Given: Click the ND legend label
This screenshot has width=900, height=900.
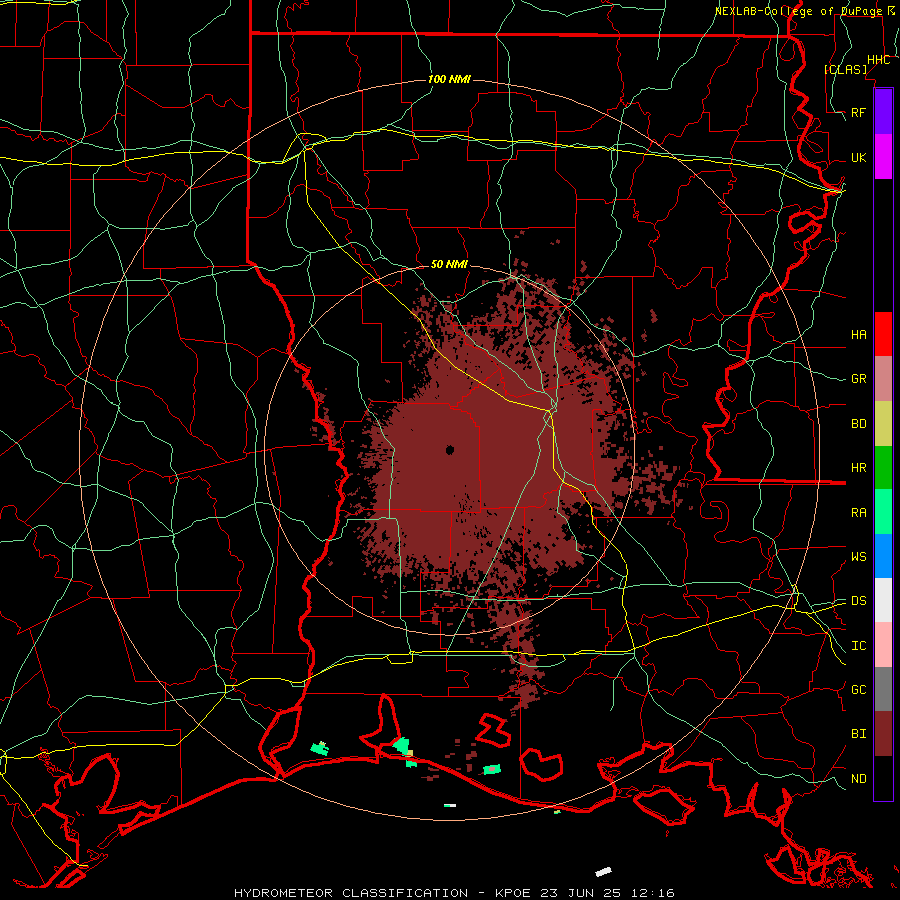Looking at the screenshot, I should 858,778.
